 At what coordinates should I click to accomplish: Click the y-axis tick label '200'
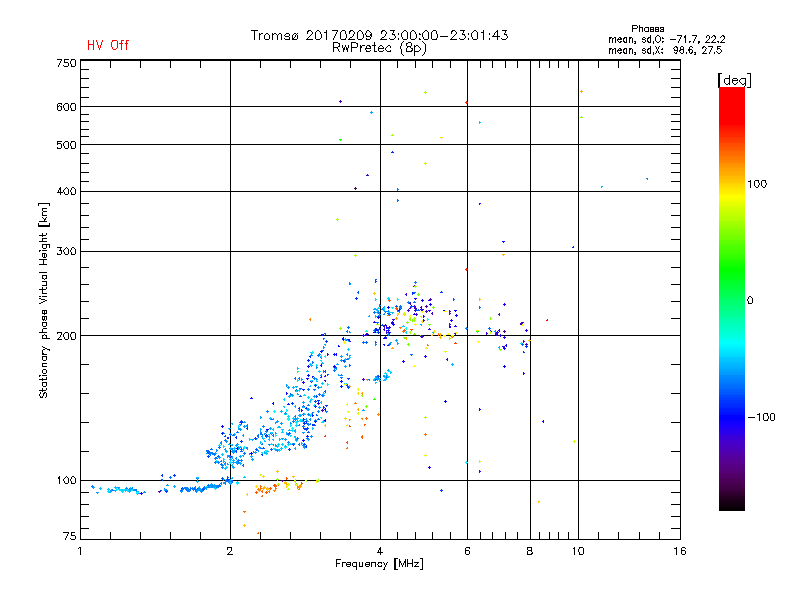coord(66,336)
